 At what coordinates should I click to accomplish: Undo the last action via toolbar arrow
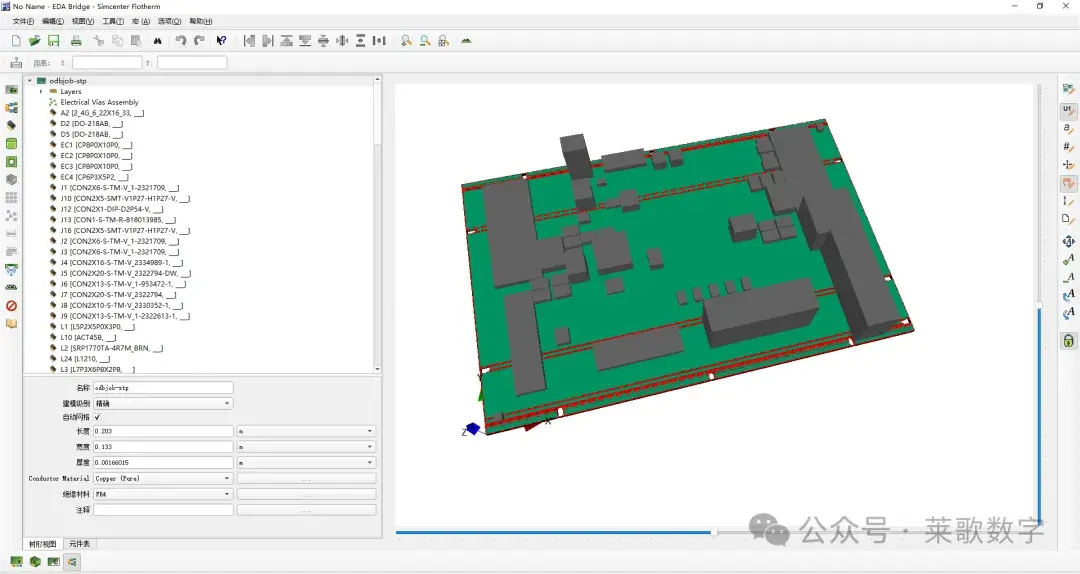(x=180, y=41)
